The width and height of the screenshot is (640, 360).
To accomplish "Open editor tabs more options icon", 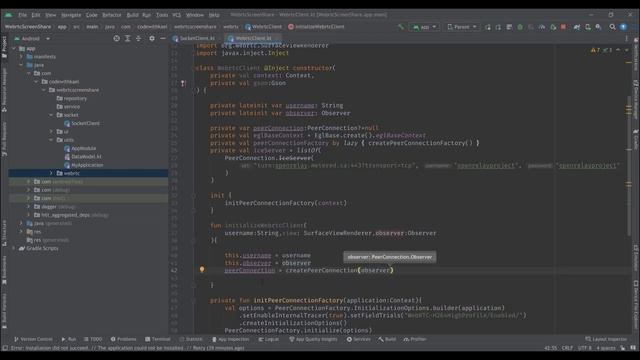I will [627, 38].
